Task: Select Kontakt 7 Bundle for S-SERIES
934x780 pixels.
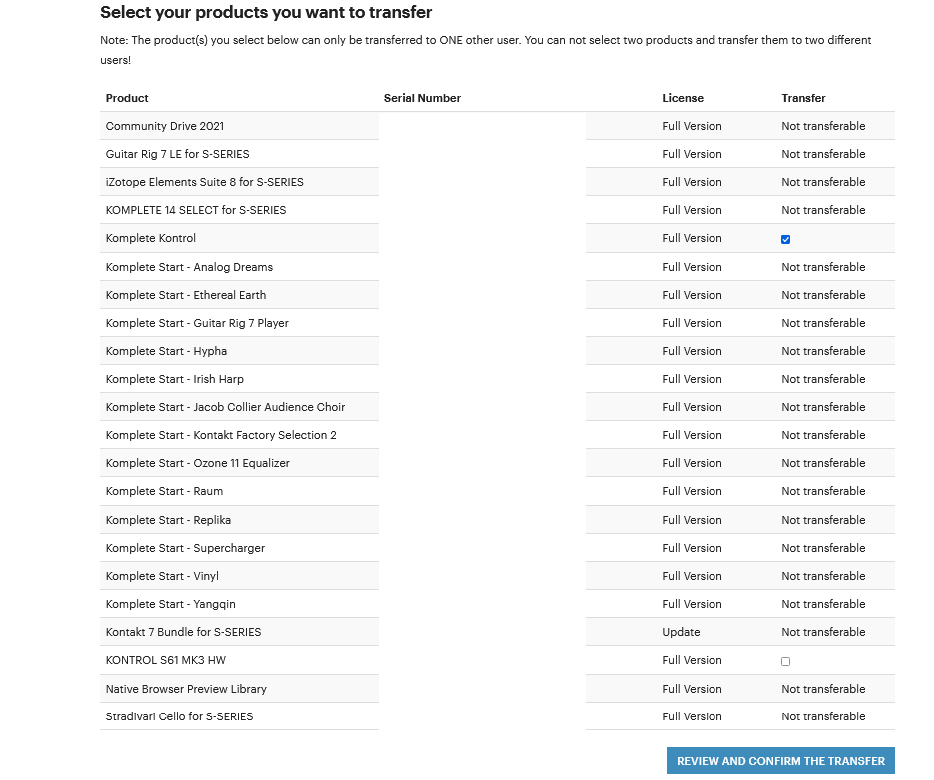Action: tap(183, 632)
